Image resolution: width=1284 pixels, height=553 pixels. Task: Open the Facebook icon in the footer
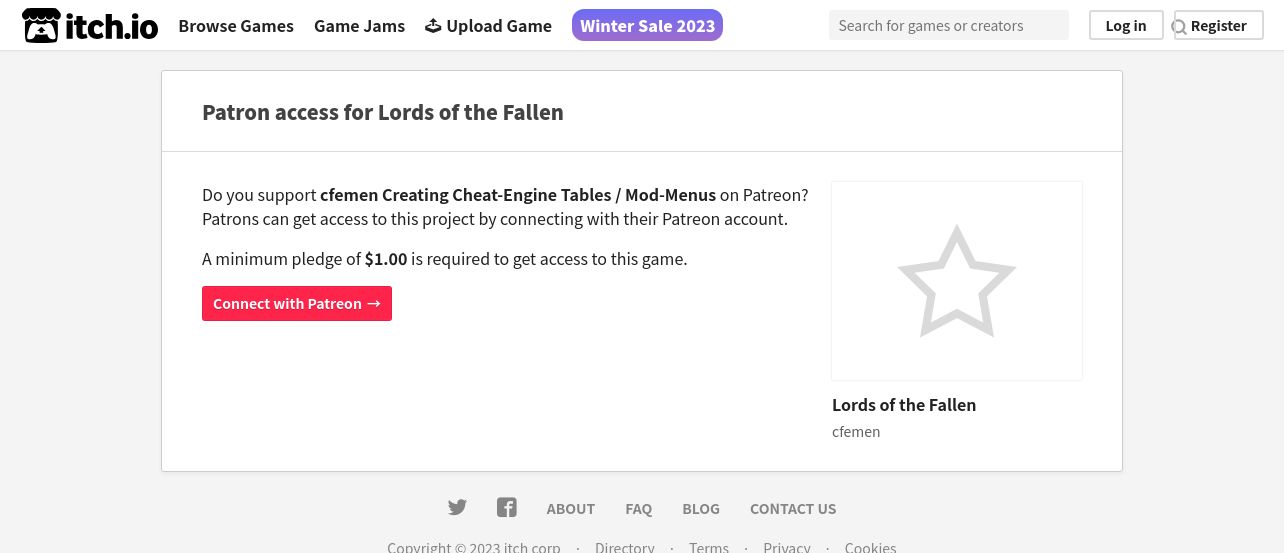(x=507, y=508)
